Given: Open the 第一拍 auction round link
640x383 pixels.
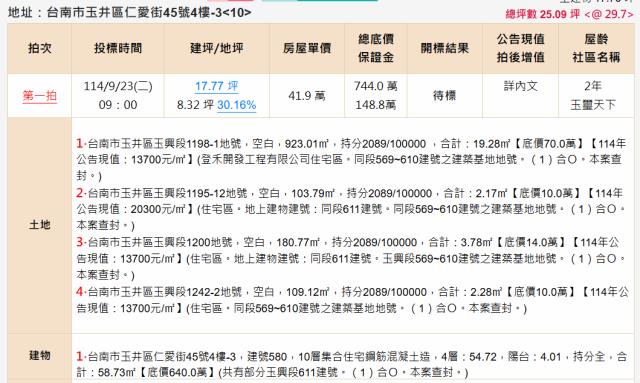Looking at the screenshot, I should (40, 96).
